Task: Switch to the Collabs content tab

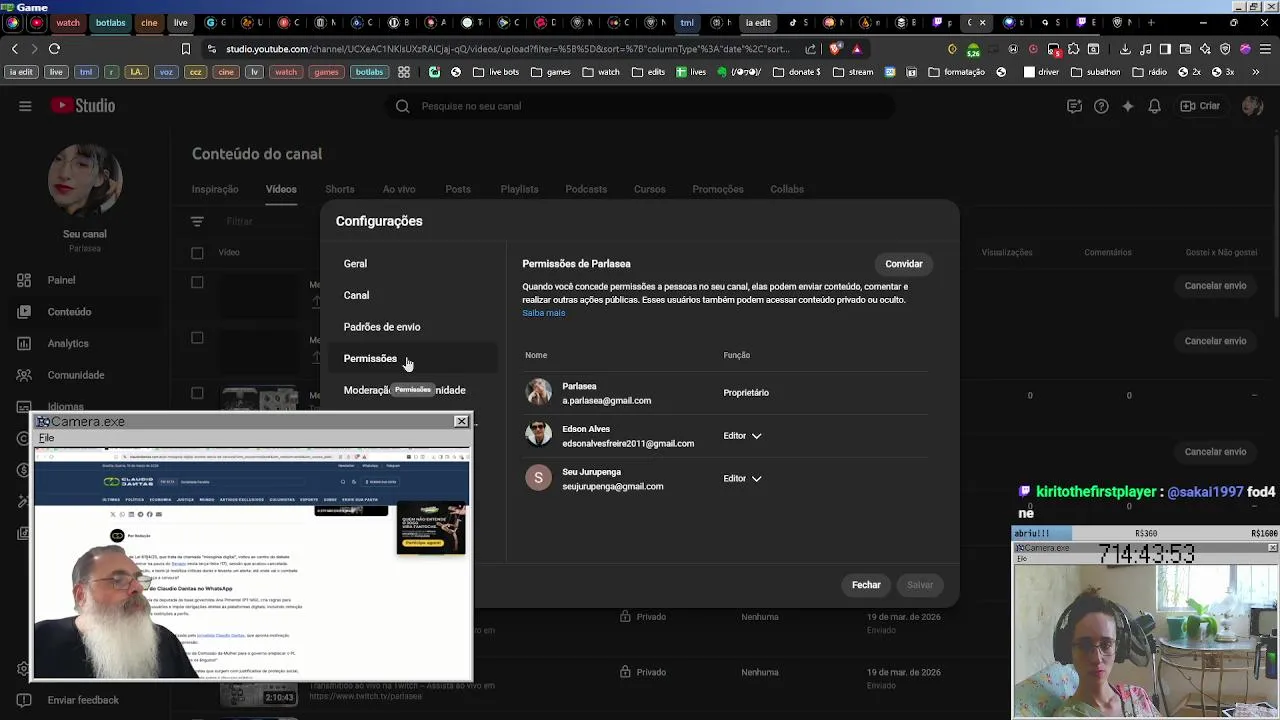Action: pos(787,189)
